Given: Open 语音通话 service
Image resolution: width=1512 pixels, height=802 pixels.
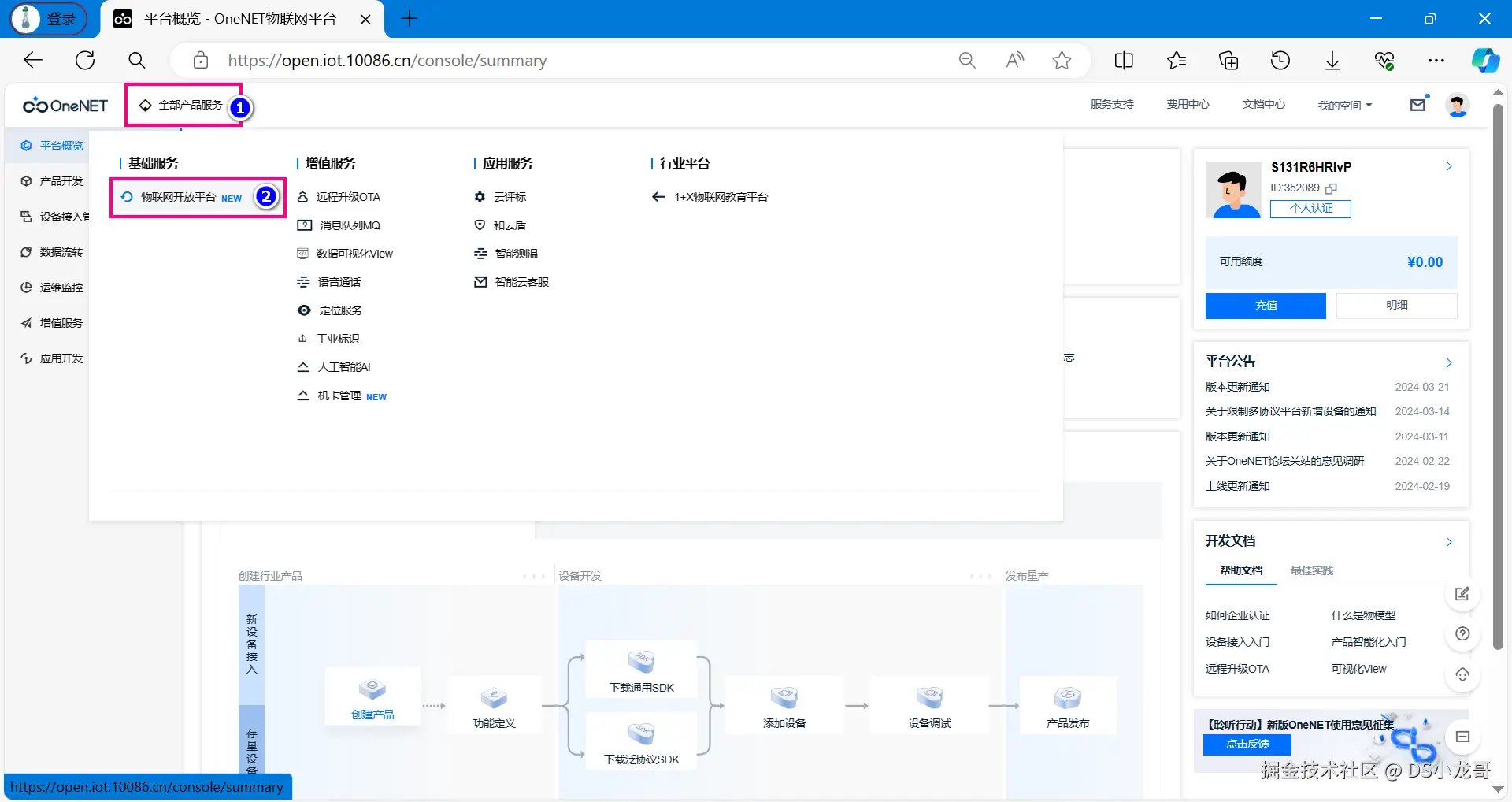Looking at the screenshot, I should pyautogui.click(x=329, y=282).
